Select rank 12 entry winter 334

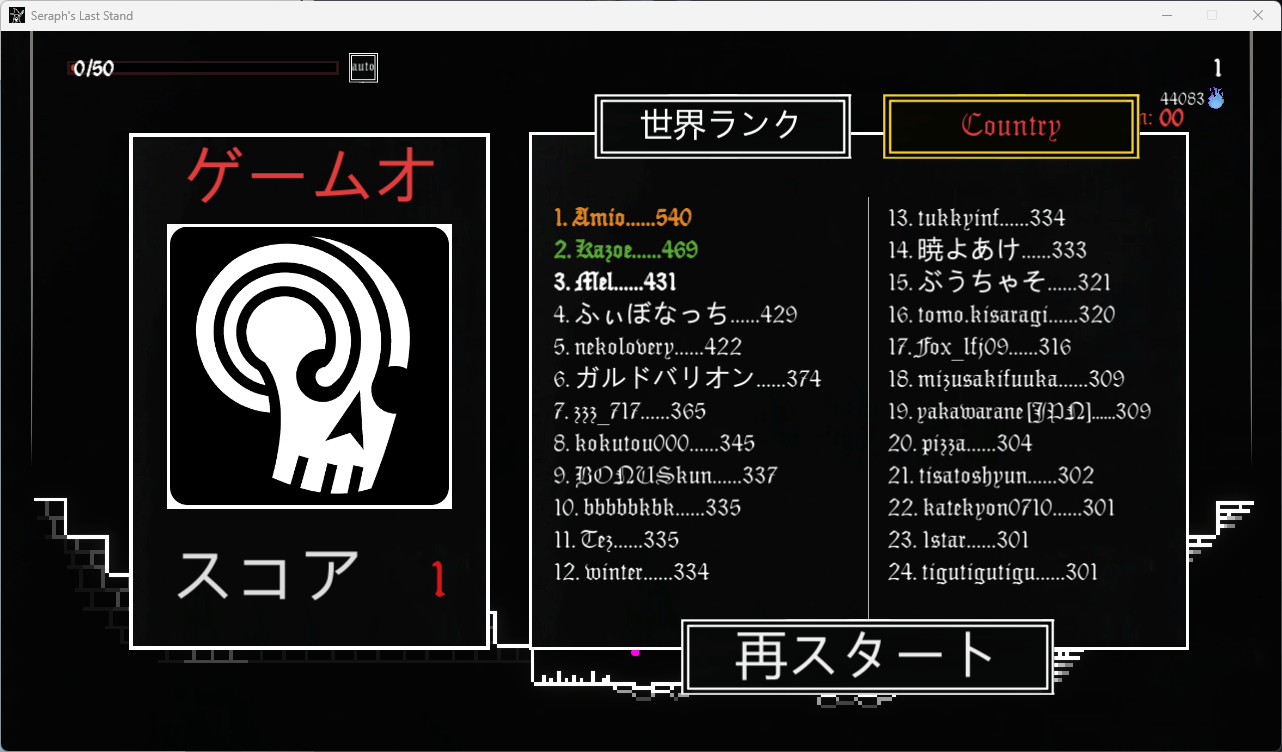pyautogui.click(x=632, y=572)
